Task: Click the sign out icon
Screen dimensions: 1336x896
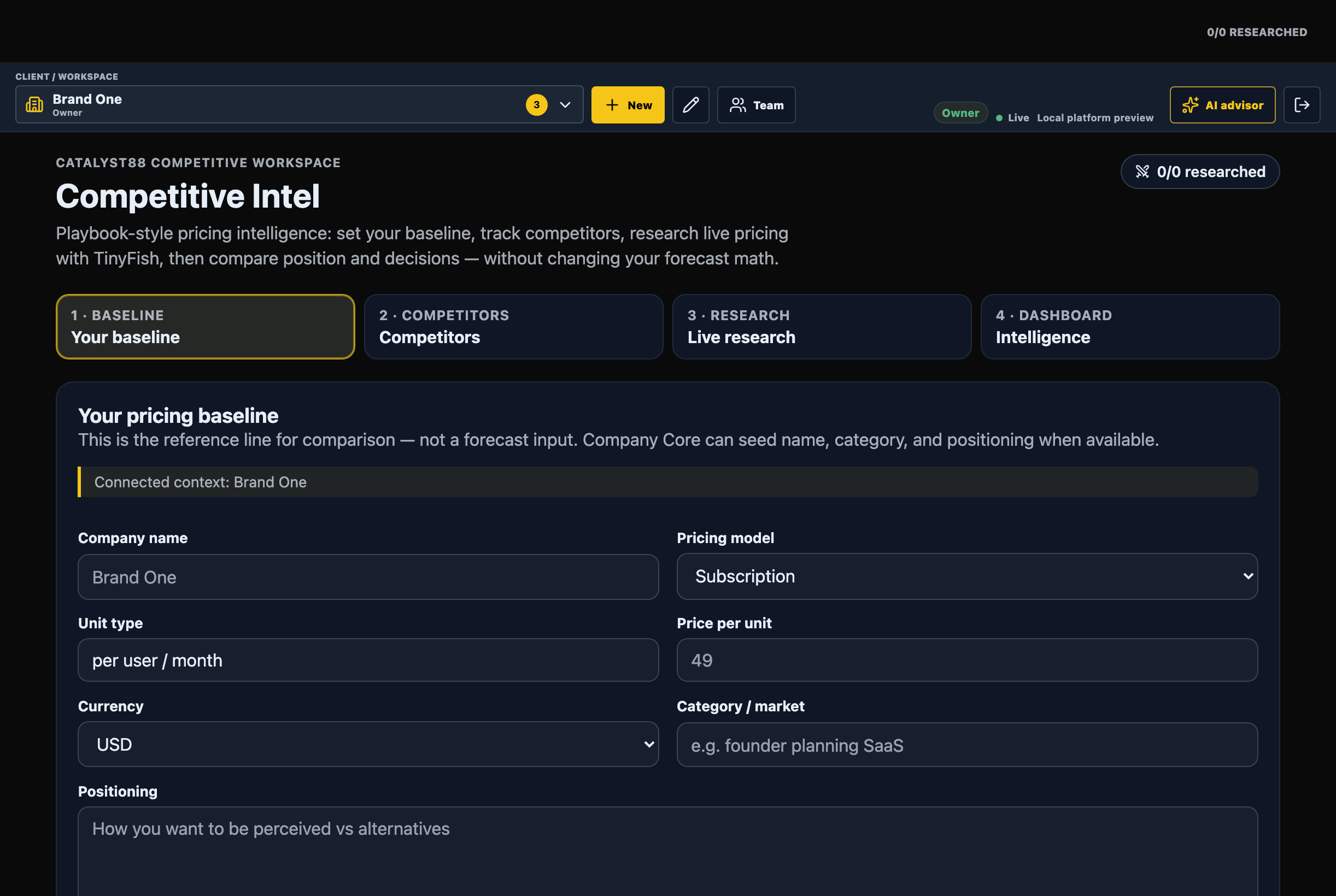Action: click(1301, 104)
